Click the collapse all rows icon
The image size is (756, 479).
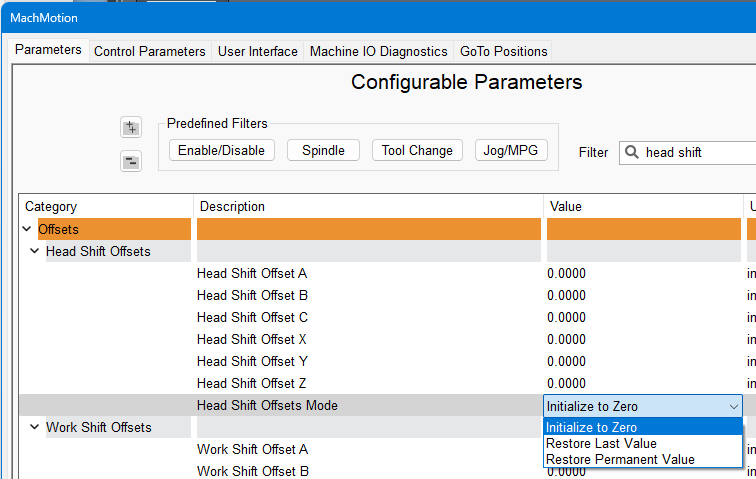tap(131, 161)
